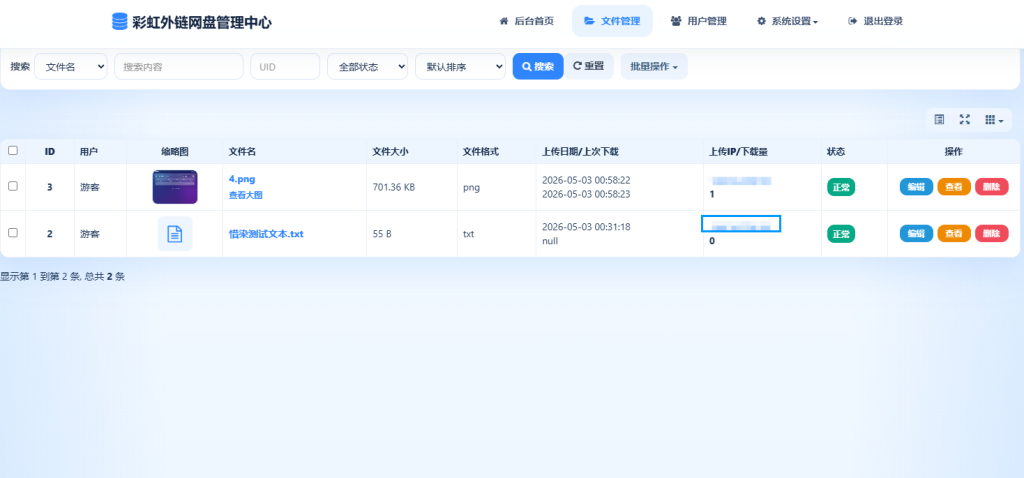Click the blue 搜索 button
The width and height of the screenshot is (1024, 478).
(538, 67)
